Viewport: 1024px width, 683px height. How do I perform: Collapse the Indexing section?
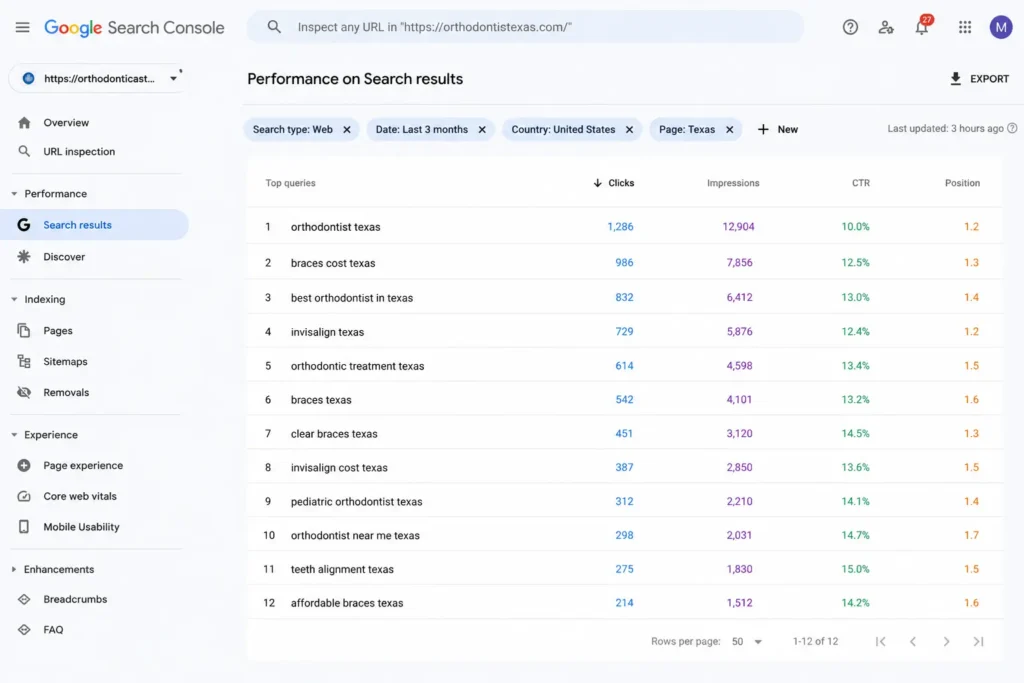point(14,299)
